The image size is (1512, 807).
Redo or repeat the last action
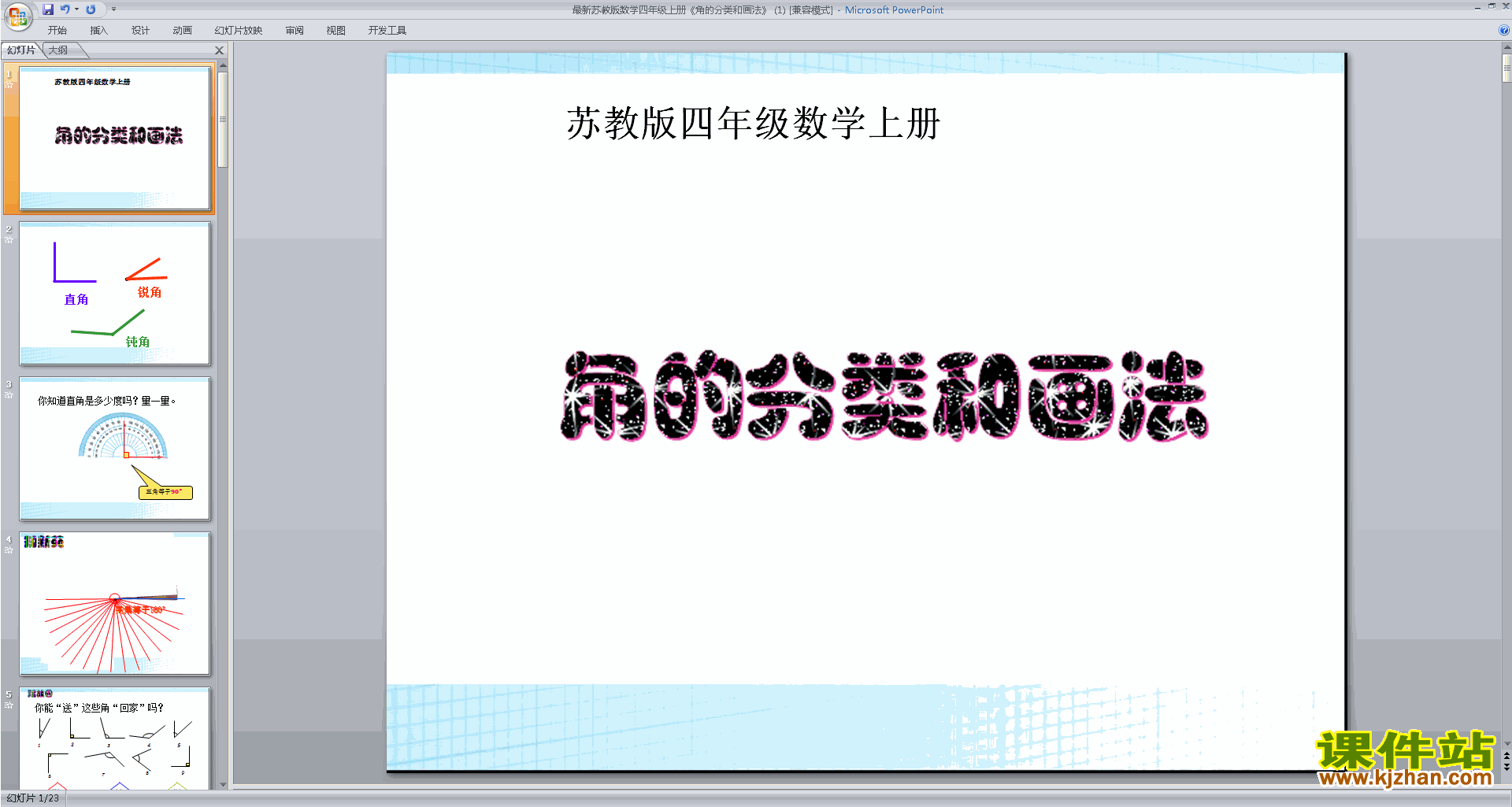[91, 9]
